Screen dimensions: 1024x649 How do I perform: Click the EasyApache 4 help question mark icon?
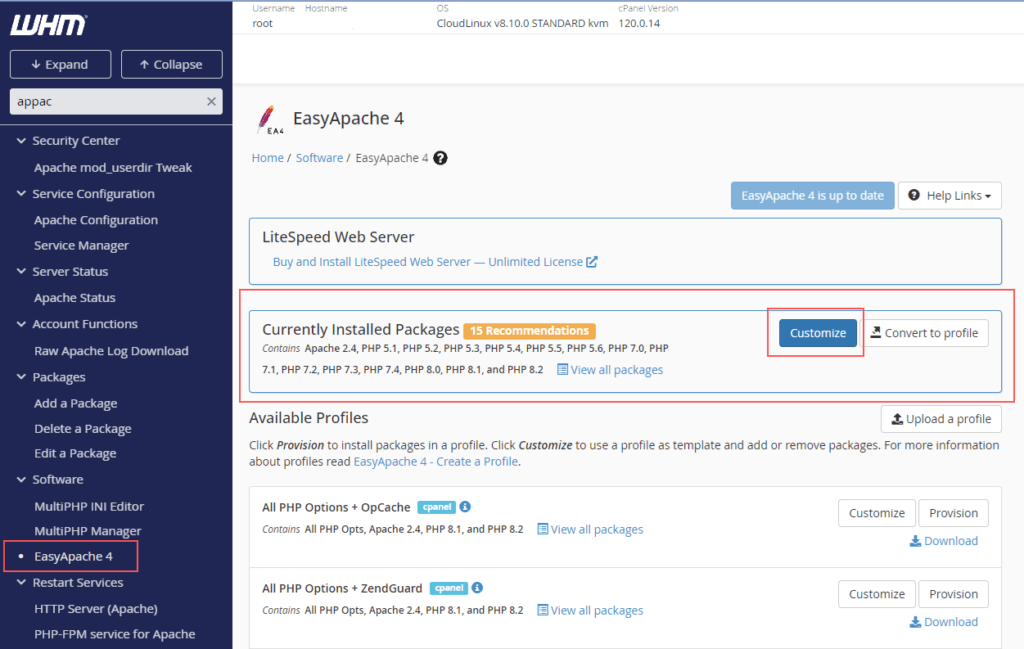441,158
